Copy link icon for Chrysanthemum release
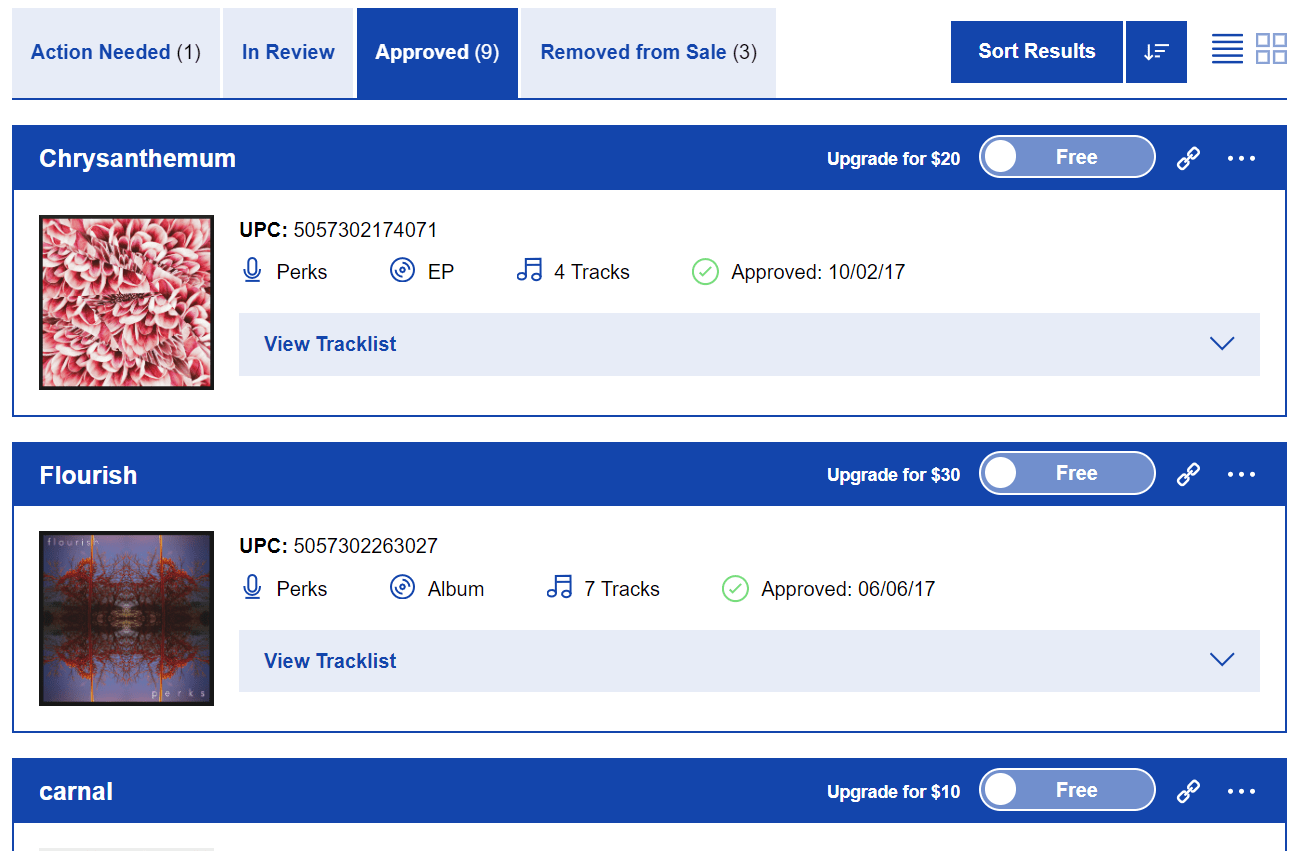The height and width of the screenshot is (851, 1295). click(x=1188, y=158)
